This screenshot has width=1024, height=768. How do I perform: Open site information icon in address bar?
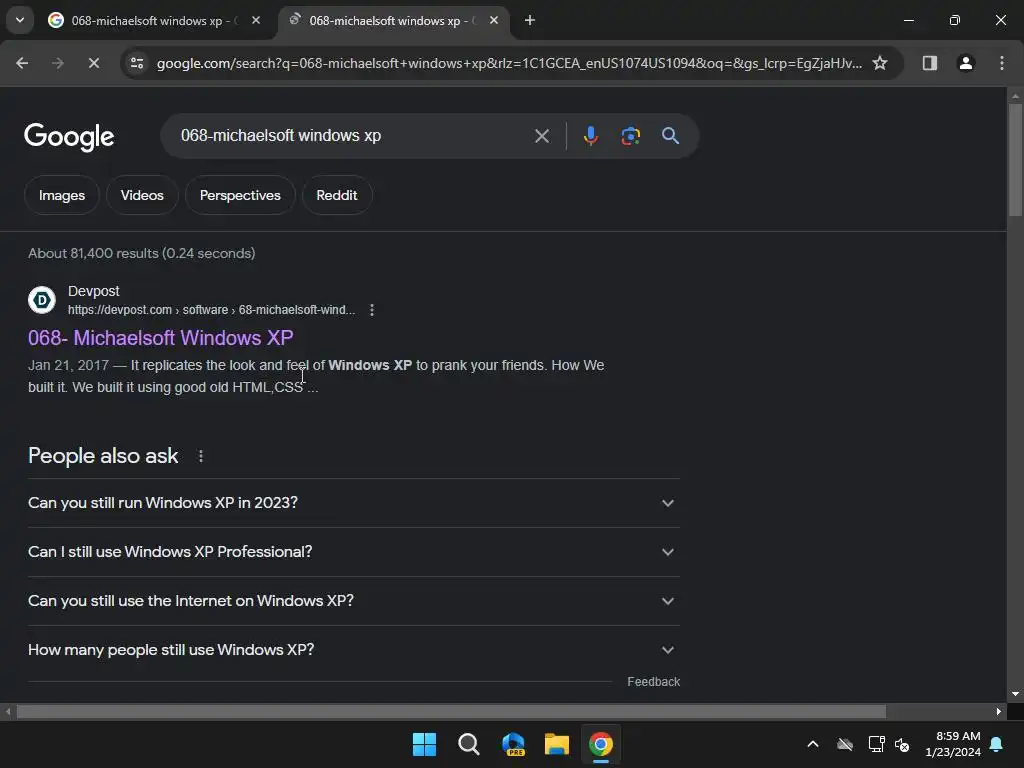137,63
